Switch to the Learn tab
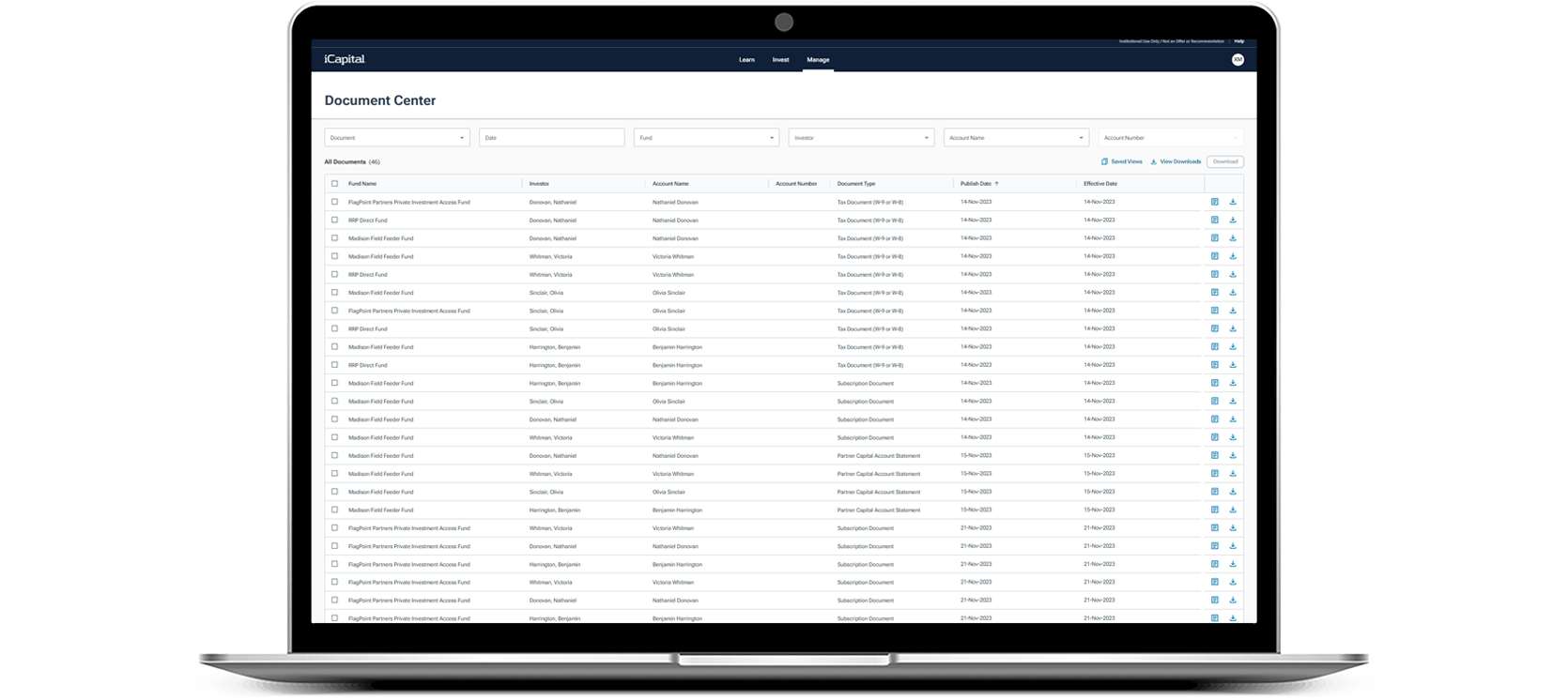 click(x=746, y=60)
